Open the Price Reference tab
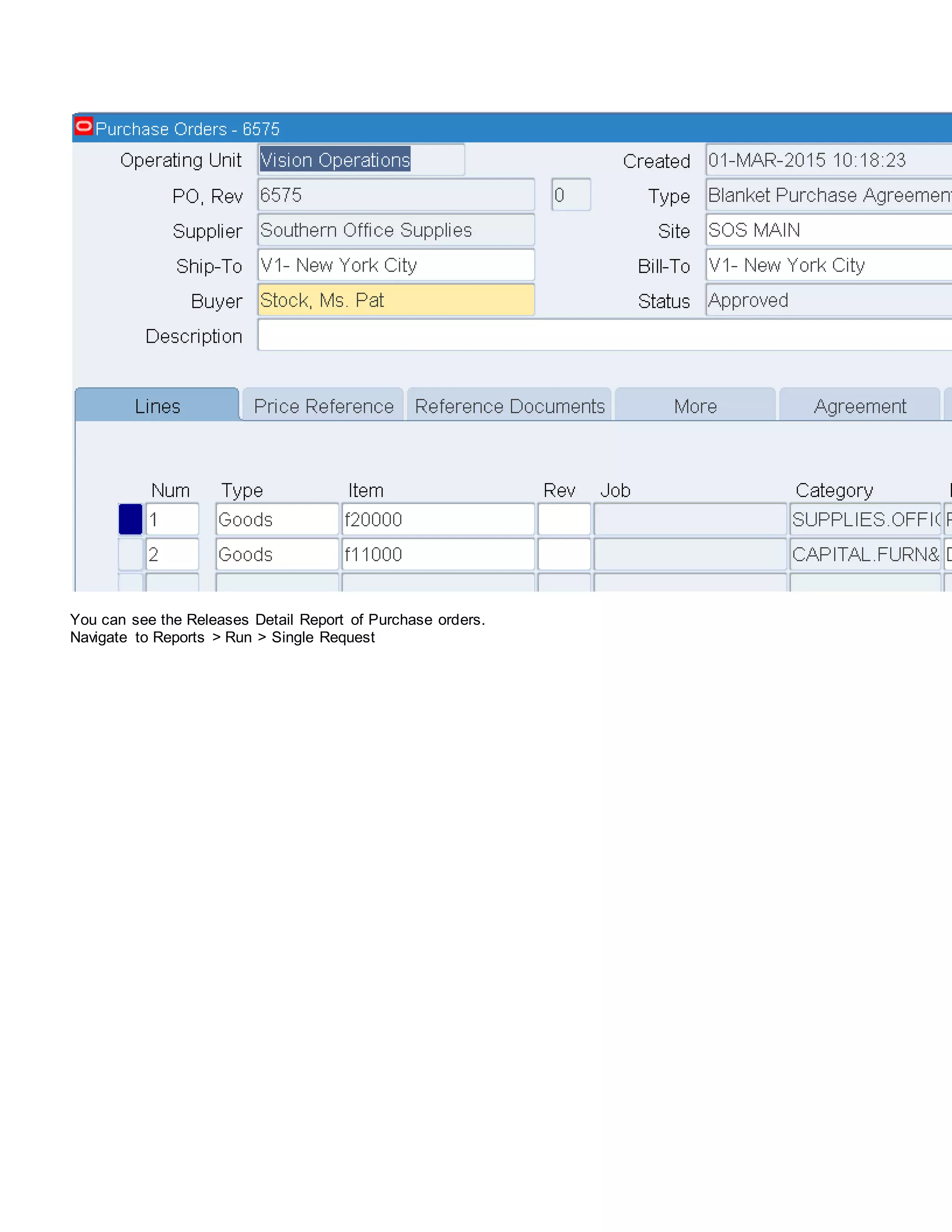The width and height of the screenshot is (952, 1232). (323, 405)
